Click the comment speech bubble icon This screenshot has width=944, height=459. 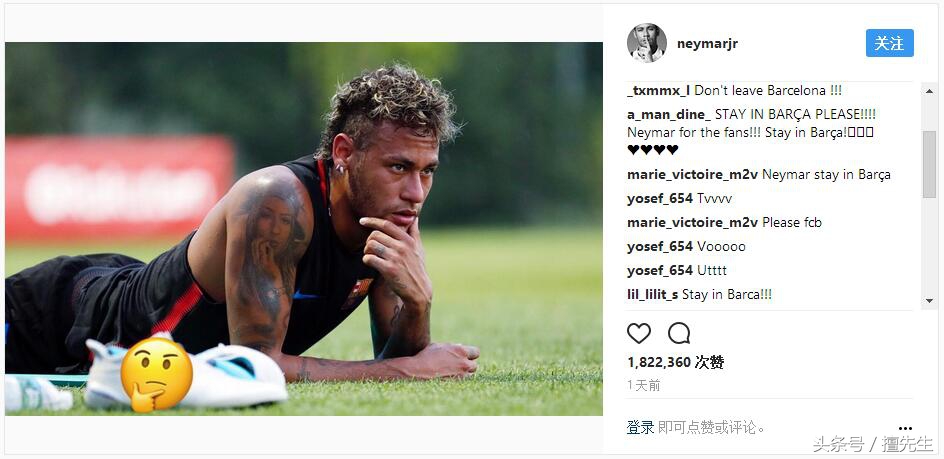pyautogui.click(x=678, y=333)
